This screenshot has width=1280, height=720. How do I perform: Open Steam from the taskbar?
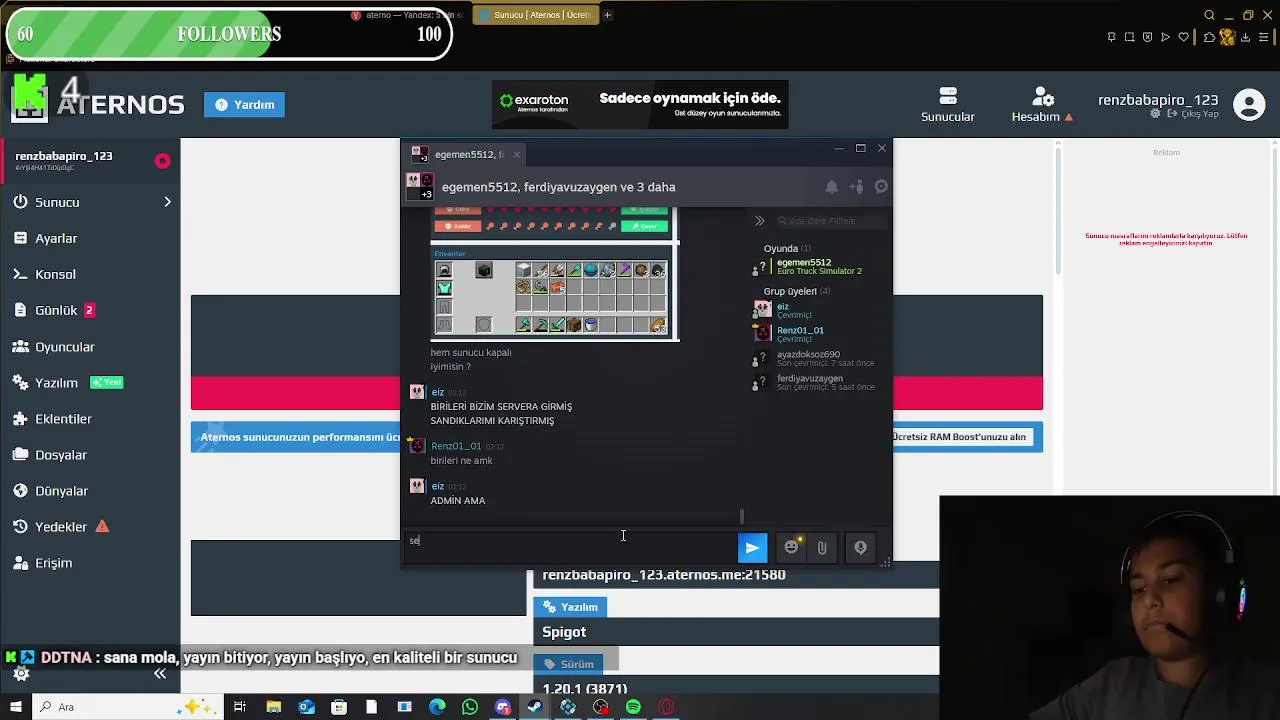click(535, 707)
